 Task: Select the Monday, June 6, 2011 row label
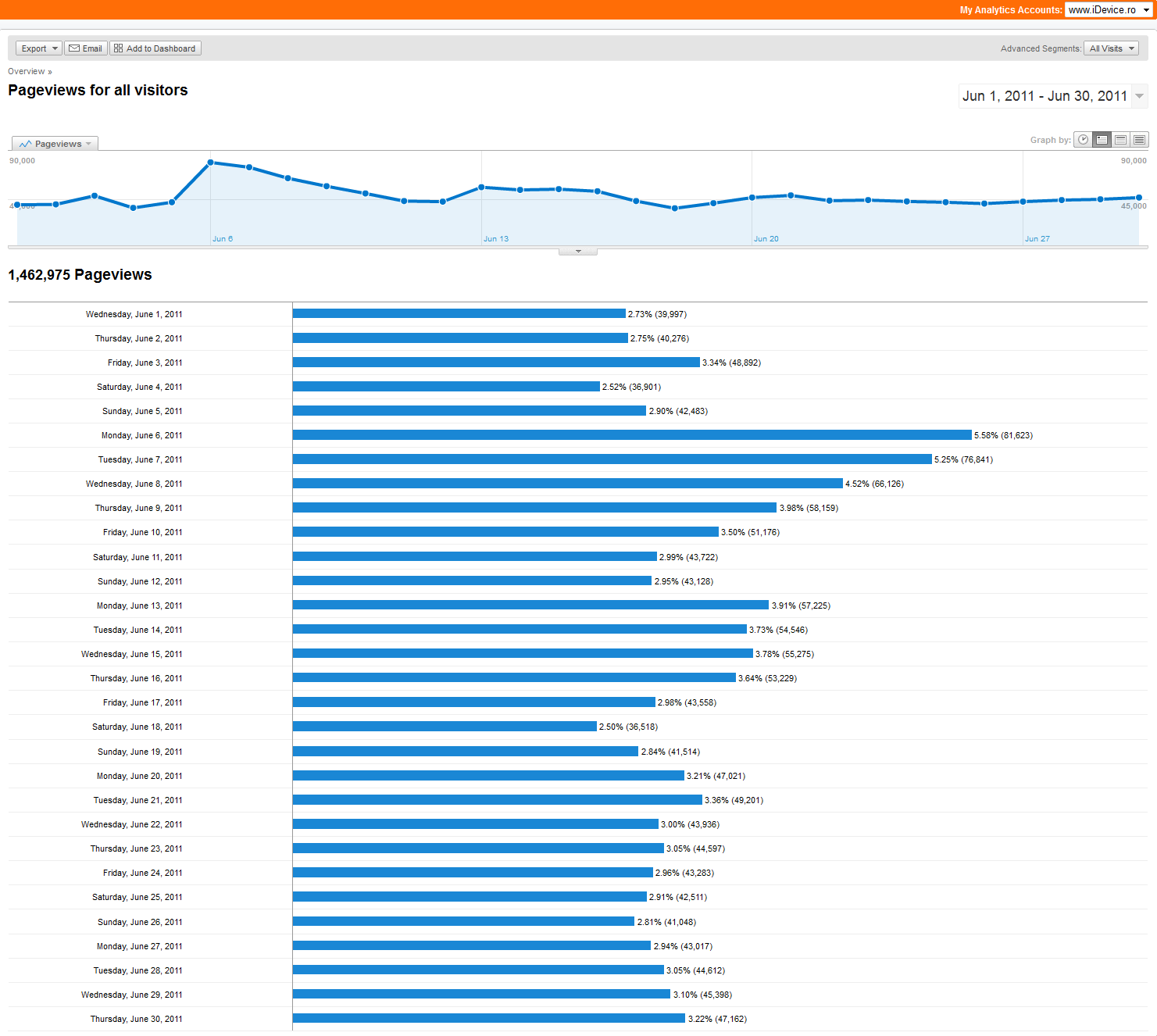click(x=142, y=435)
